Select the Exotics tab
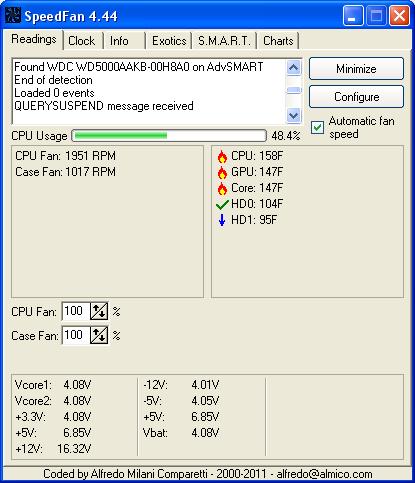The width and height of the screenshot is (415, 483). click(169, 41)
